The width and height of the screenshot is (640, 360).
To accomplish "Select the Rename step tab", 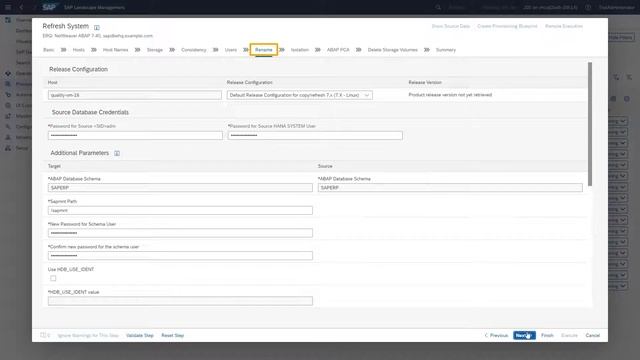I will [264, 50].
